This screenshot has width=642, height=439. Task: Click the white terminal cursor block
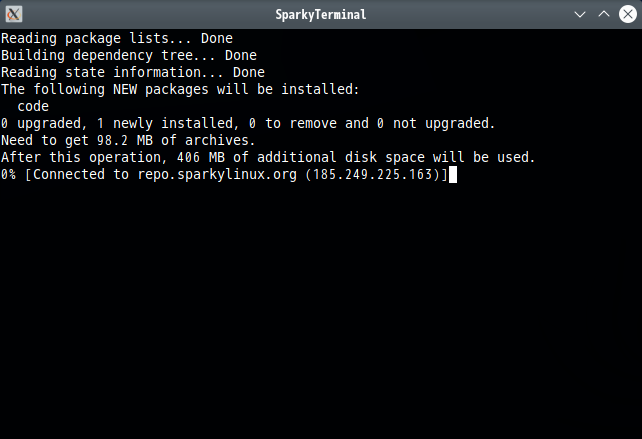[x=453, y=174]
